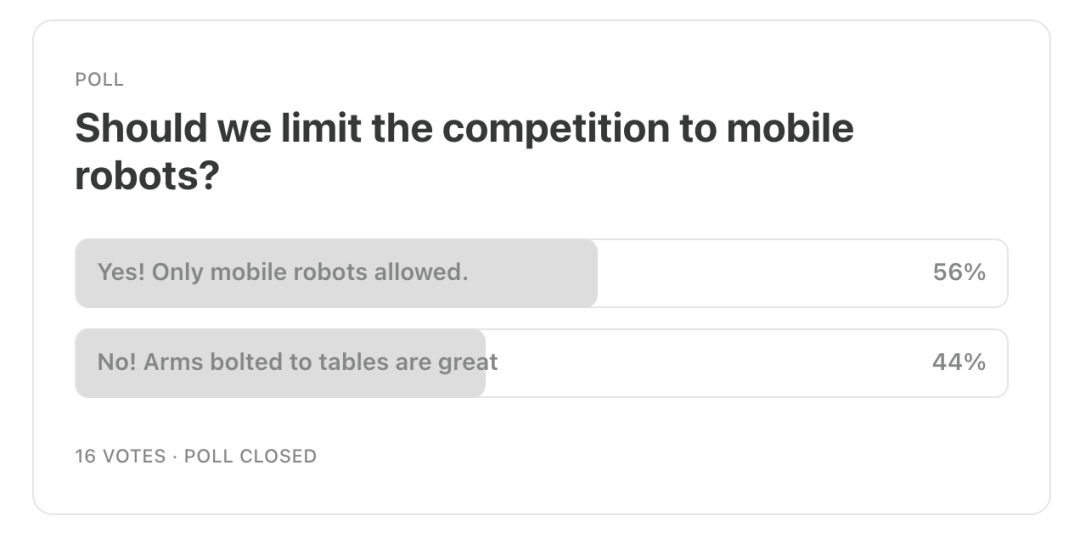Click the poll question heading text
The image size is (1080, 538).
pos(464,129)
